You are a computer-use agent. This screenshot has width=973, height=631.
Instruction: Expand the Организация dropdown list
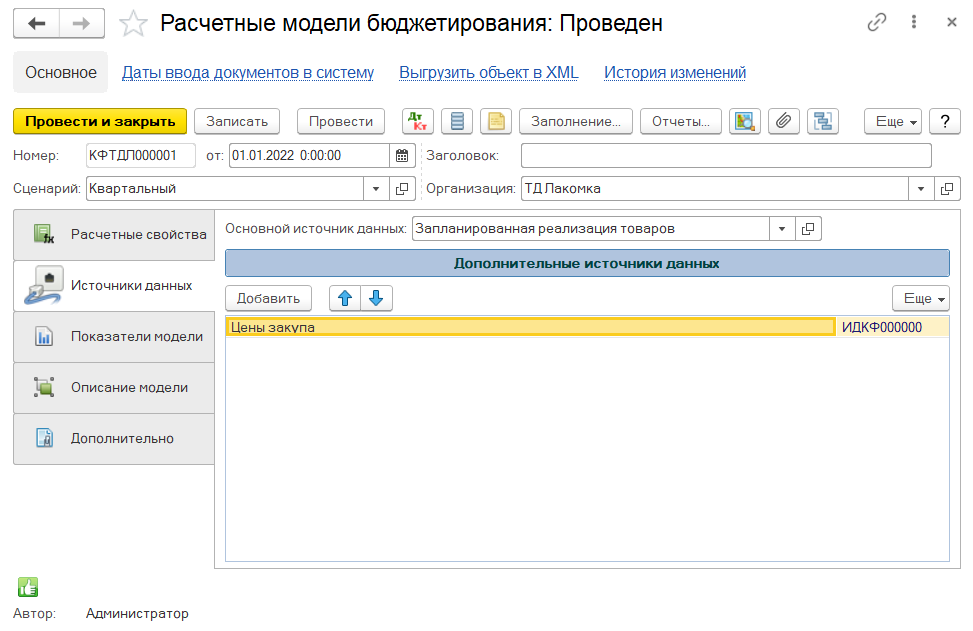[920, 188]
